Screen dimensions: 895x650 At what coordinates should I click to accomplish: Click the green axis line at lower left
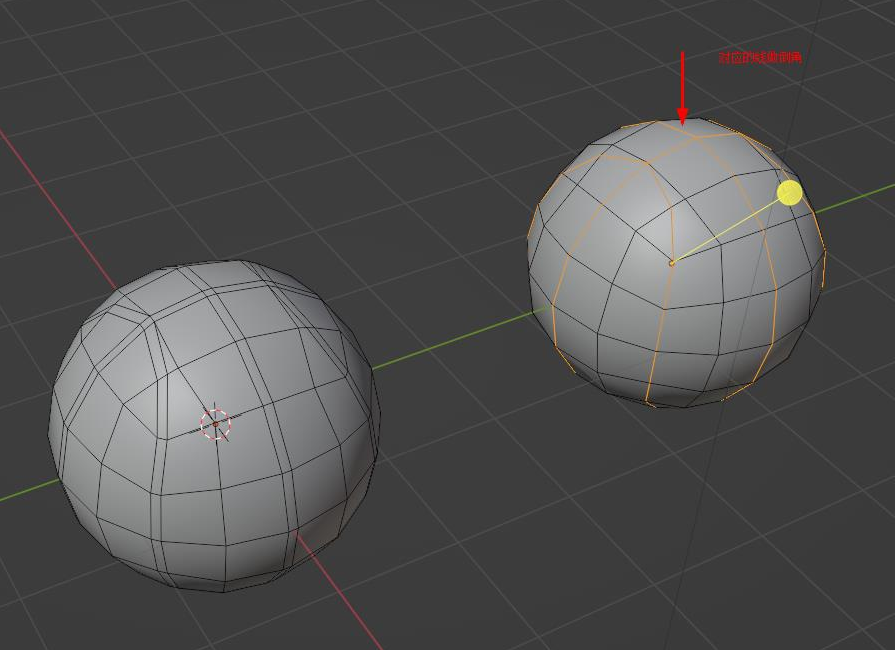point(25,491)
